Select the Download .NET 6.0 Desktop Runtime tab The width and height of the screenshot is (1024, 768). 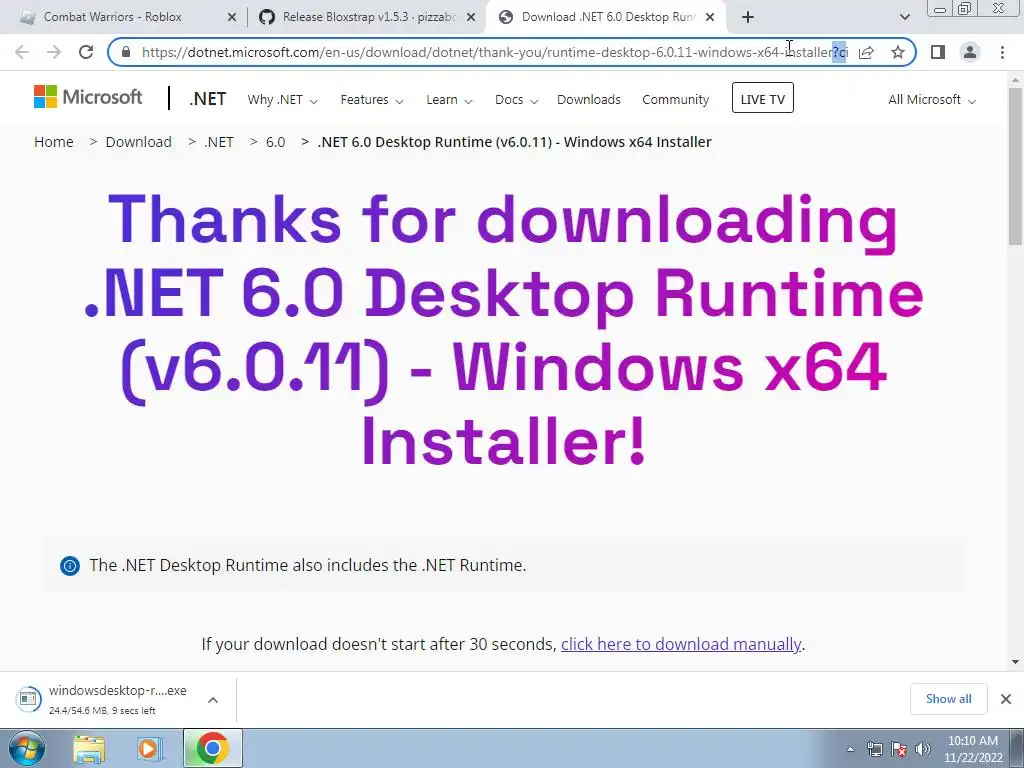[x=607, y=17]
